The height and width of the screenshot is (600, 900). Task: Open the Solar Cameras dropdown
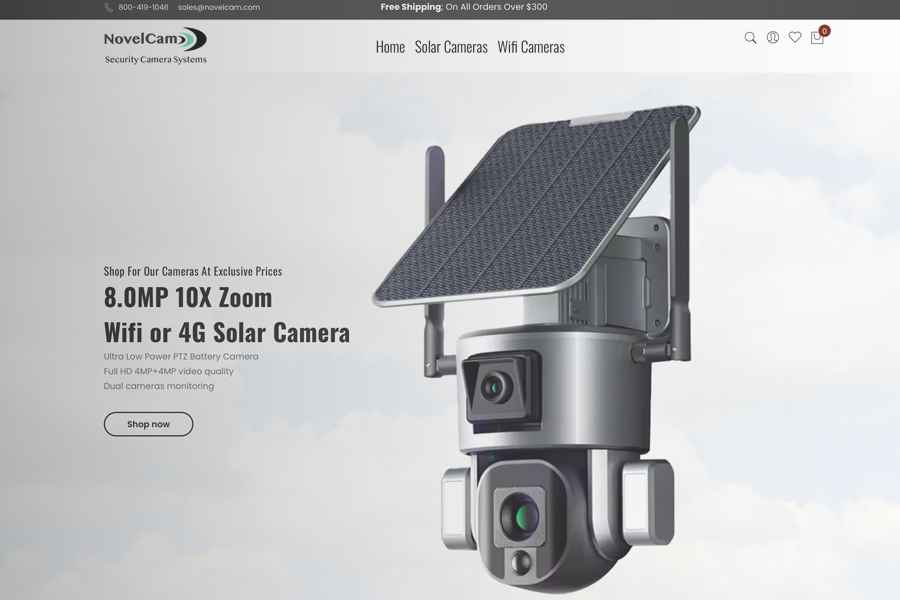[451, 47]
